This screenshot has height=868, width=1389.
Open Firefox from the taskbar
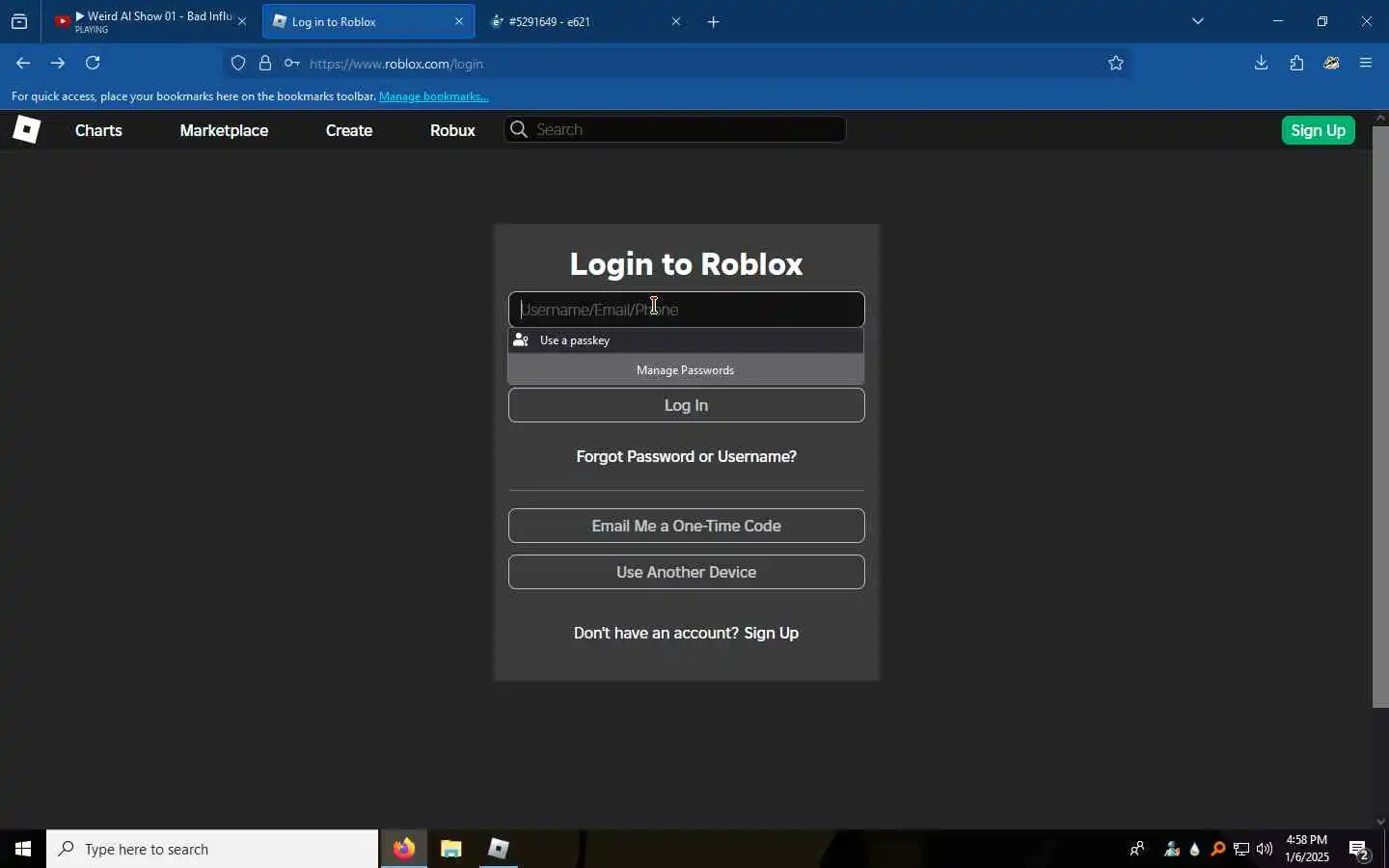[x=403, y=849]
